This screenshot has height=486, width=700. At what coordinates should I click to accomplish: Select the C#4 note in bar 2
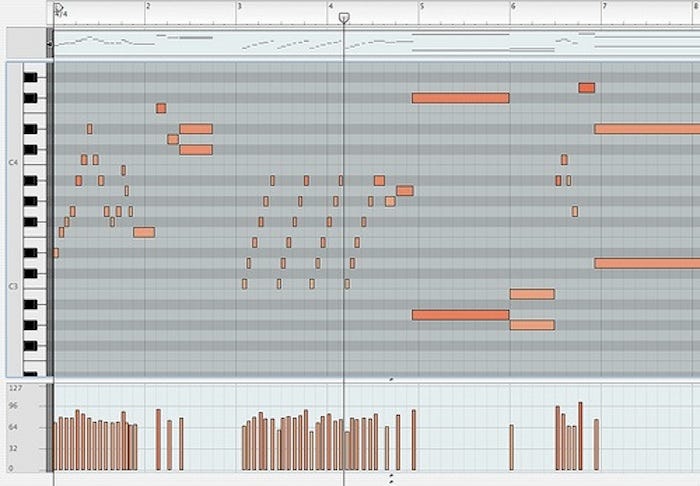(196, 150)
